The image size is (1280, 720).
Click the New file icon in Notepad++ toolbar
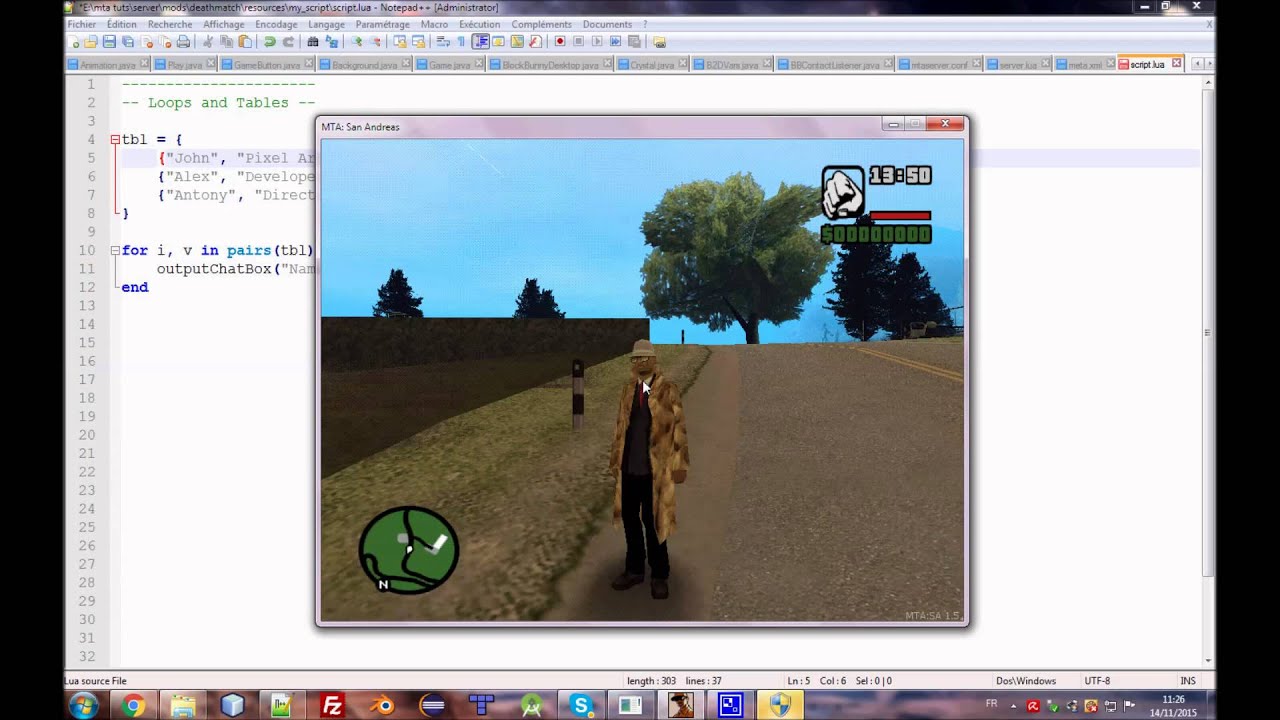pos(73,42)
